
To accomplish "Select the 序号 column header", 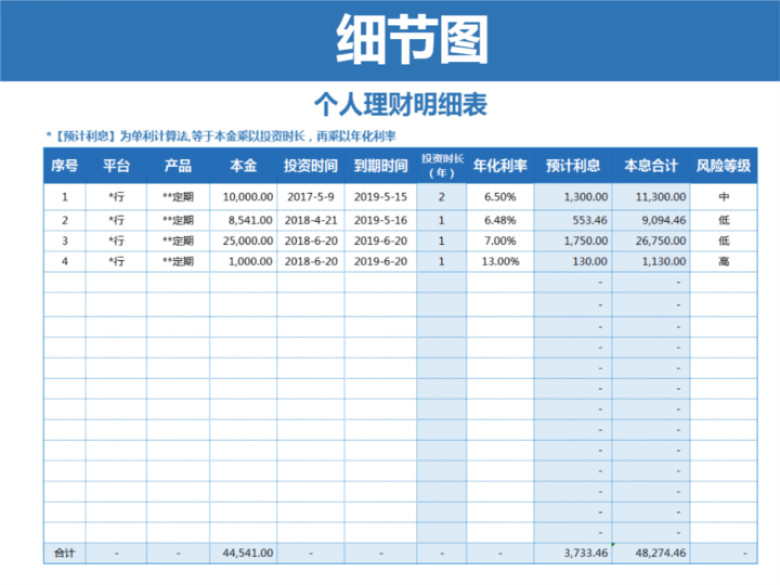I will [65, 166].
